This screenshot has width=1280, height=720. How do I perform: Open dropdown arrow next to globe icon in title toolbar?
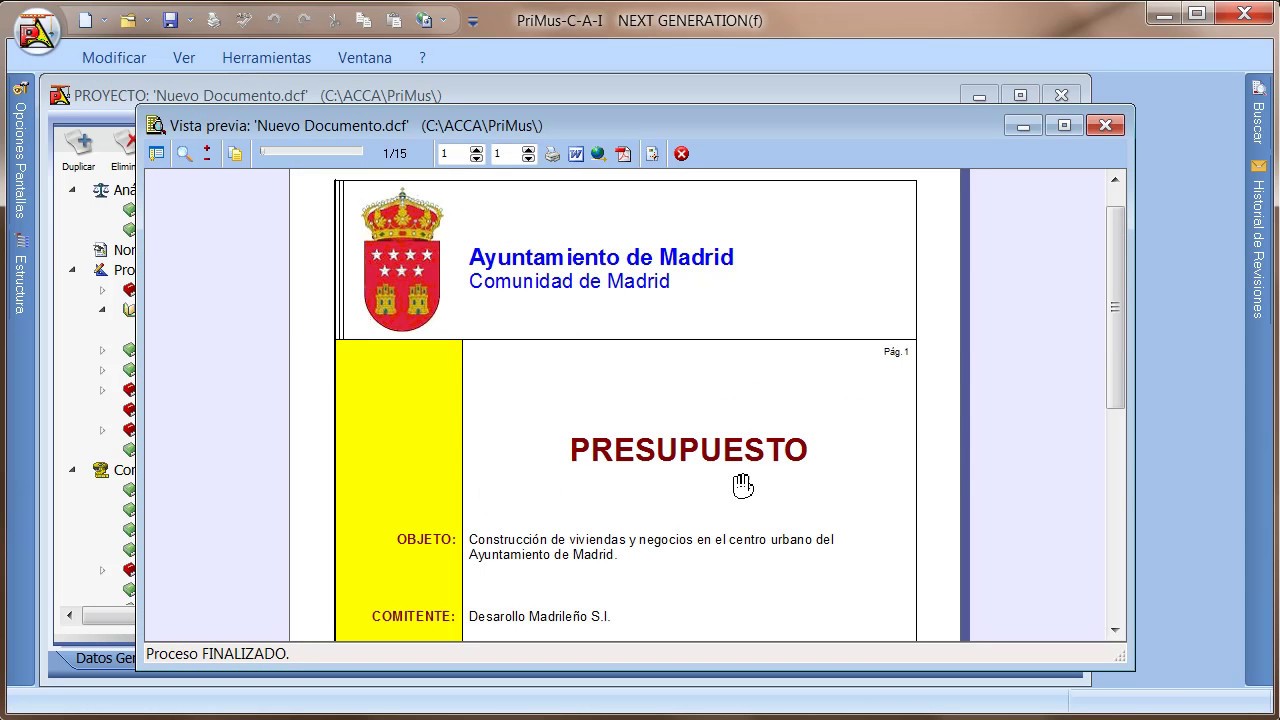pos(443,21)
